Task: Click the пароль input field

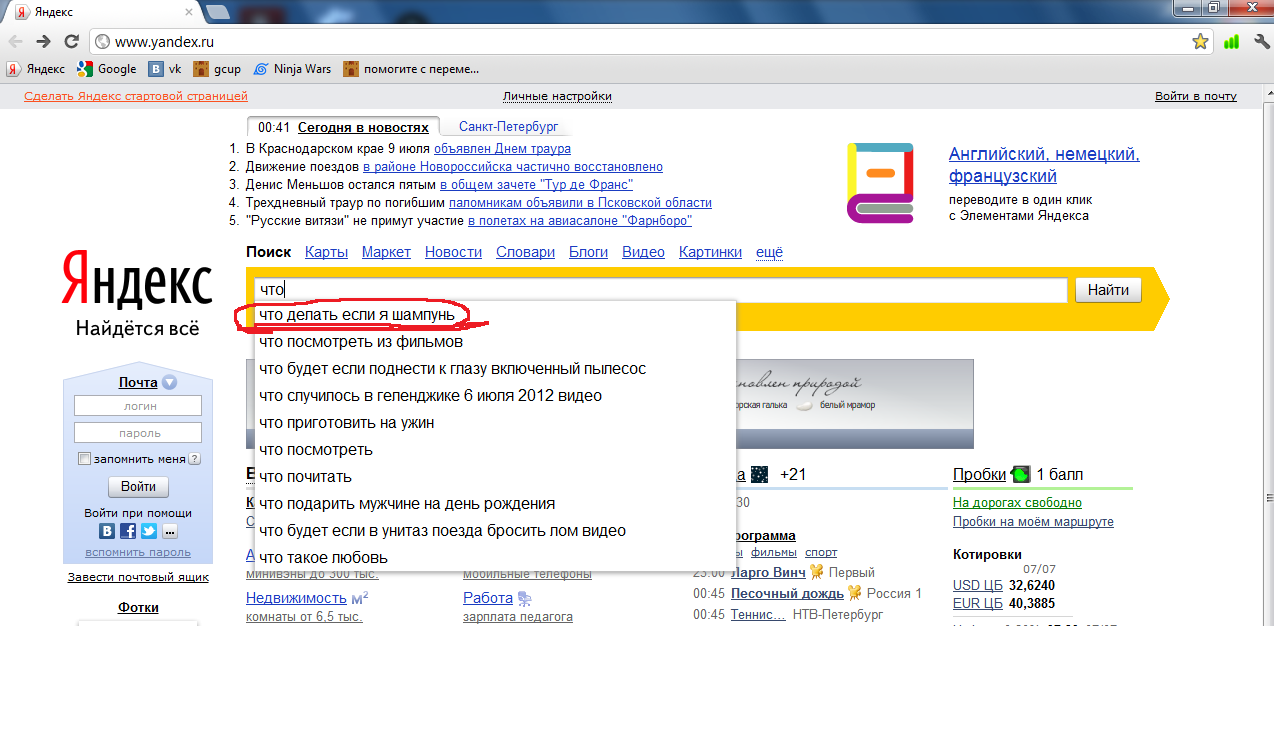Action: coord(138,433)
